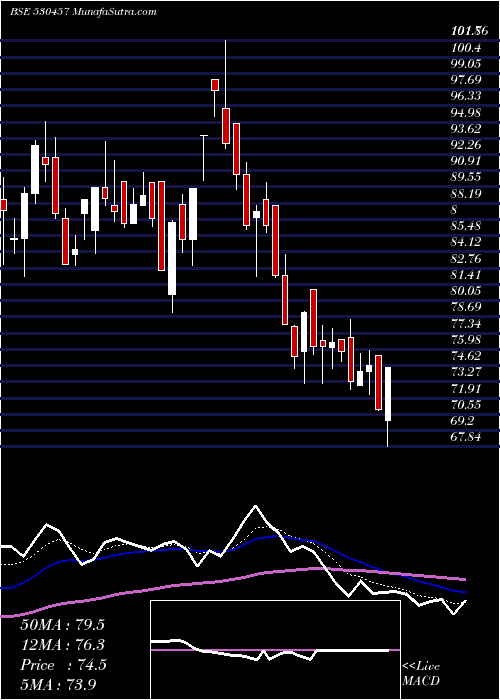Click the <<Live MACD label
The image size is (500, 700).
(421, 674)
